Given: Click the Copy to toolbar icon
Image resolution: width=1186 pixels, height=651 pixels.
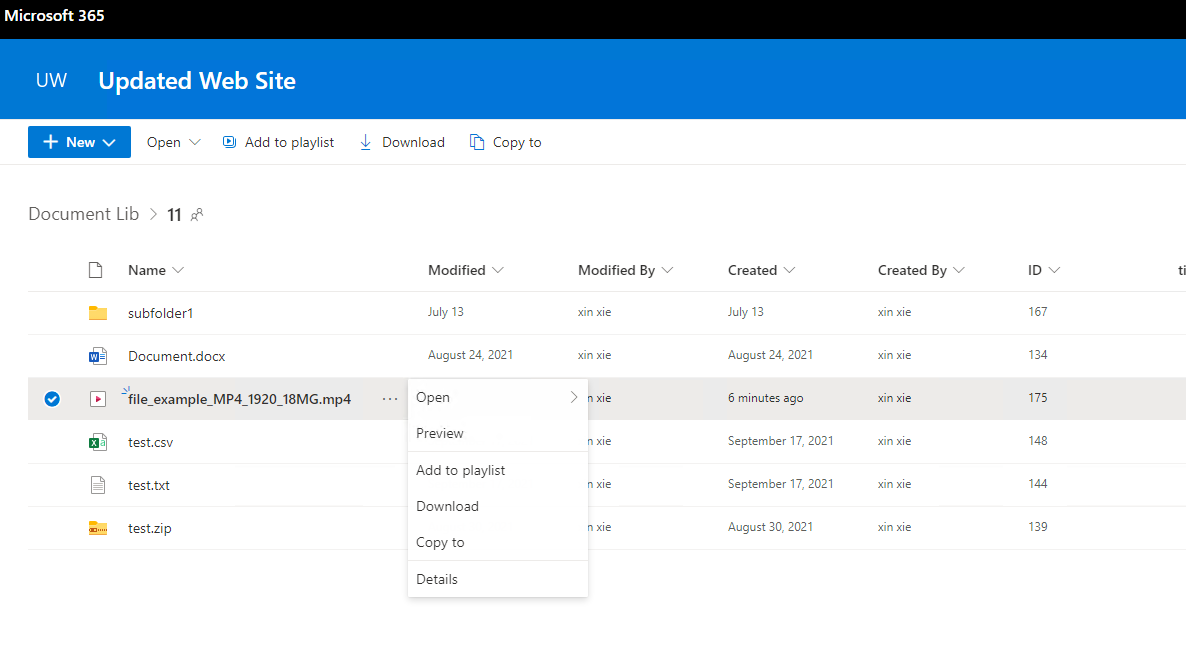Looking at the screenshot, I should tap(477, 141).
